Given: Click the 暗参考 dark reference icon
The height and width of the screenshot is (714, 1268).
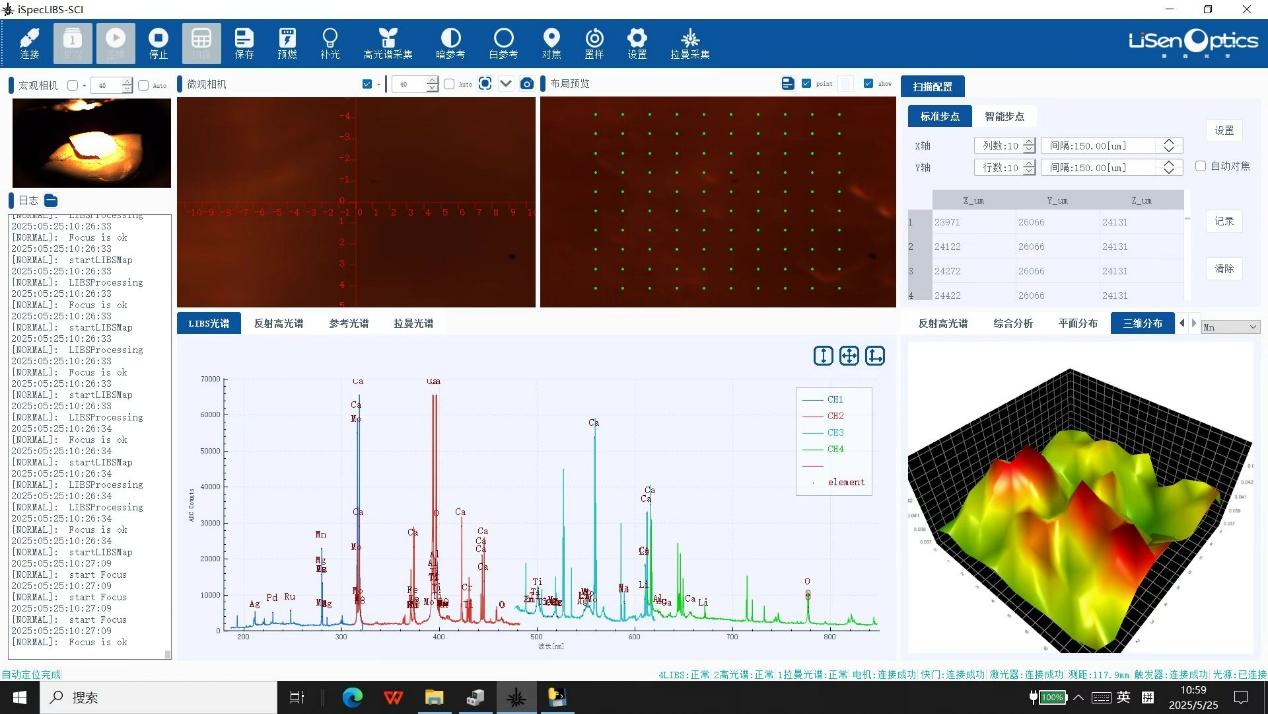Looking at the screenshot, I should [450, 42].
